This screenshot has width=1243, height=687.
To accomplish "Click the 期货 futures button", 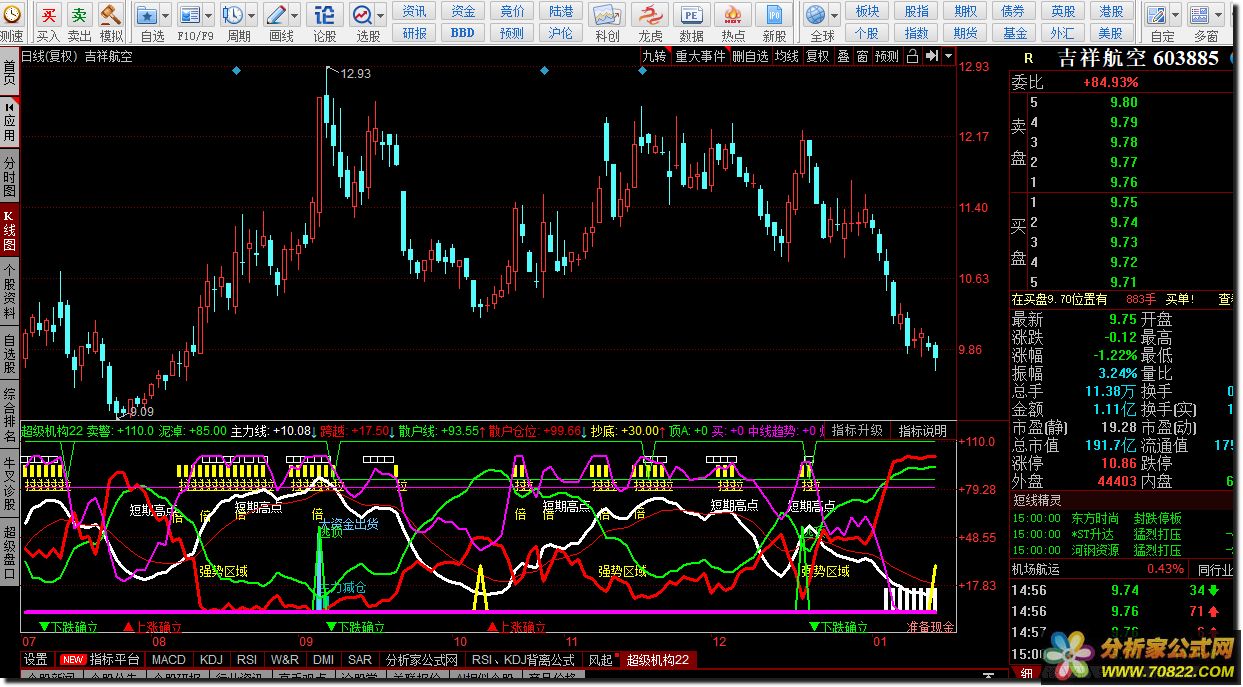I will point(966,33).
